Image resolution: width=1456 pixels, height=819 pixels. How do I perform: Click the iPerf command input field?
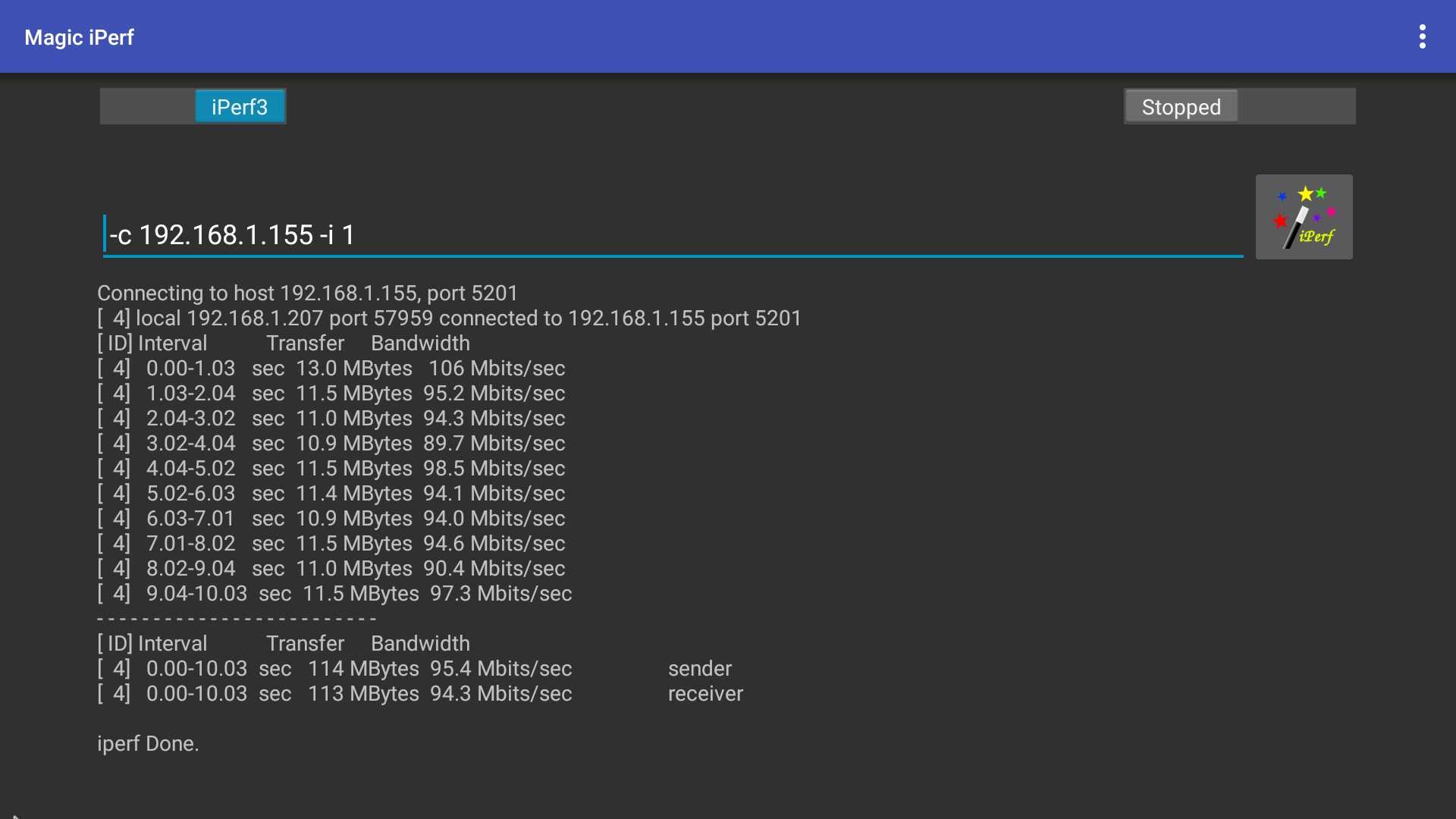point(672,235)
